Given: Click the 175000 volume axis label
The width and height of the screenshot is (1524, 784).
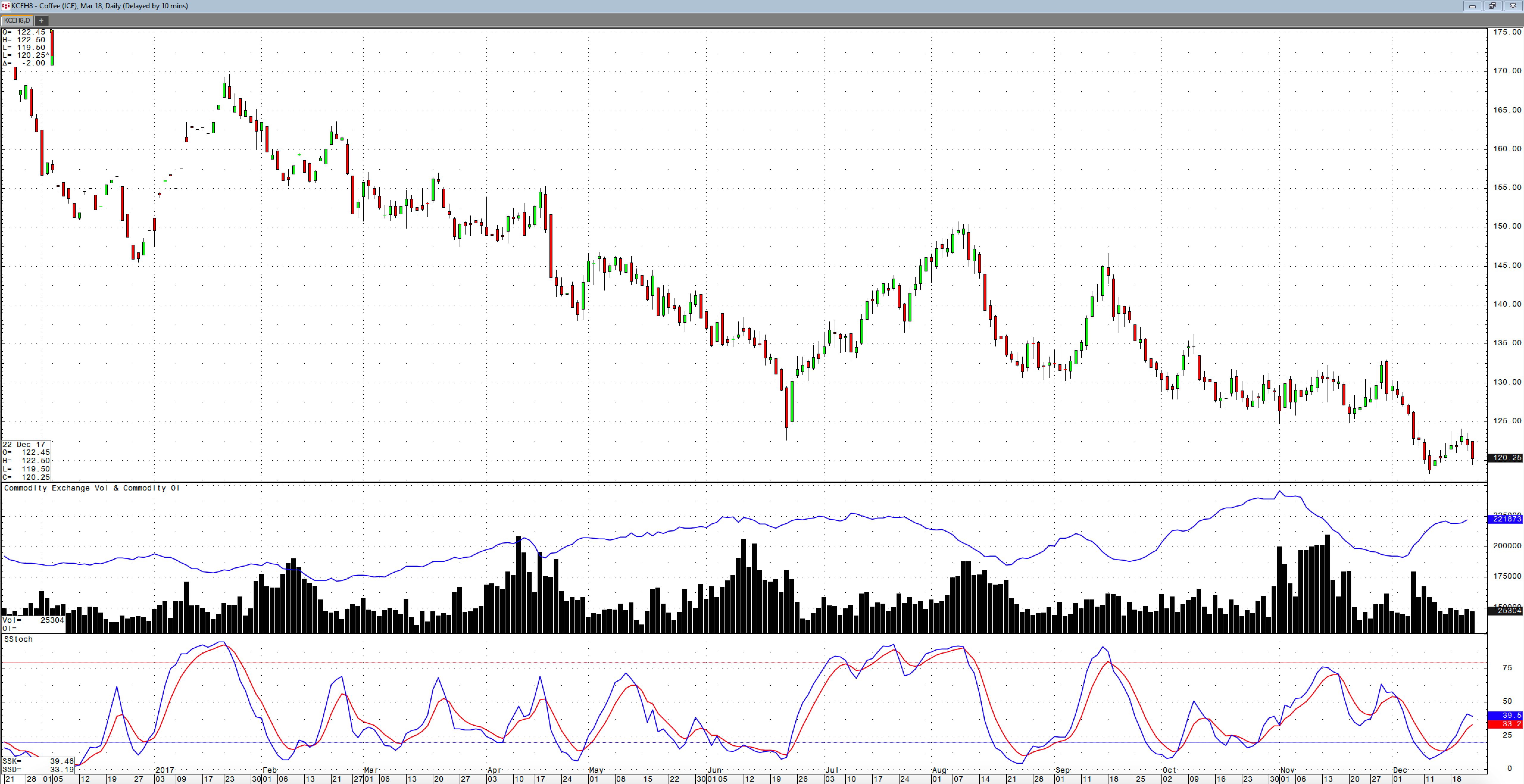Looking at the screenshot, I should pyautogui.click(x=1507, y=576).
